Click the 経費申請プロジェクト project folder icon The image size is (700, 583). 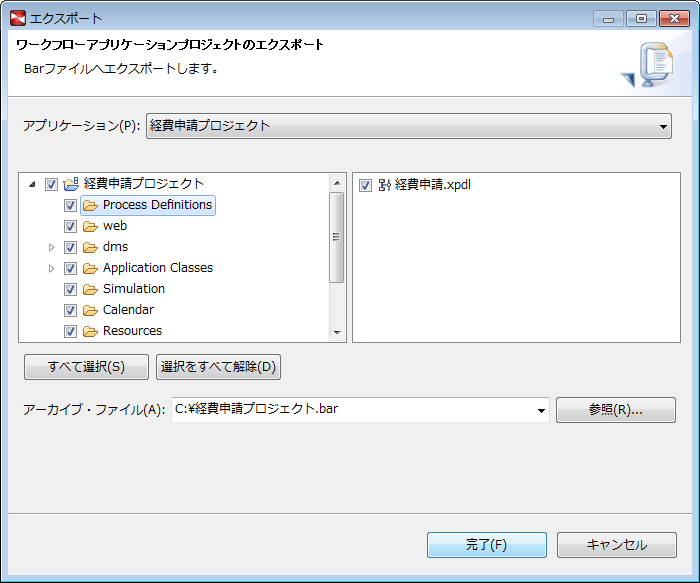[x=71, y=184]
